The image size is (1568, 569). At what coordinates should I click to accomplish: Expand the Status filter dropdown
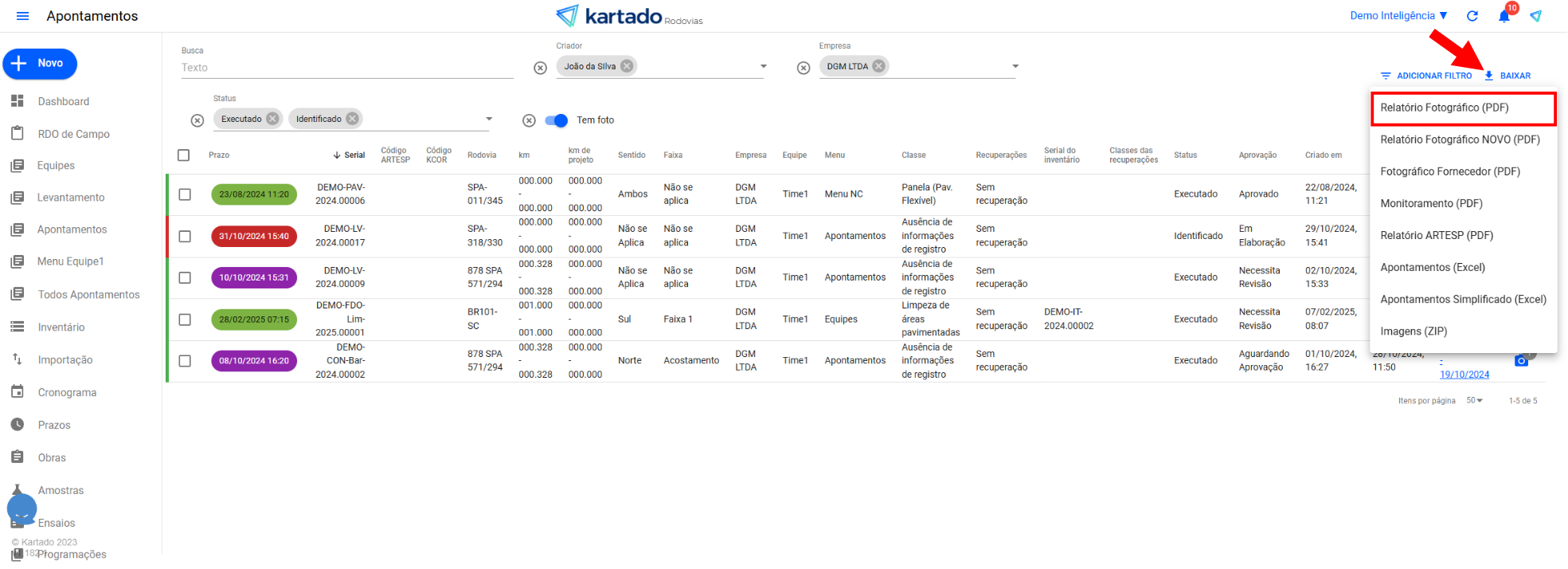point(489,119)
